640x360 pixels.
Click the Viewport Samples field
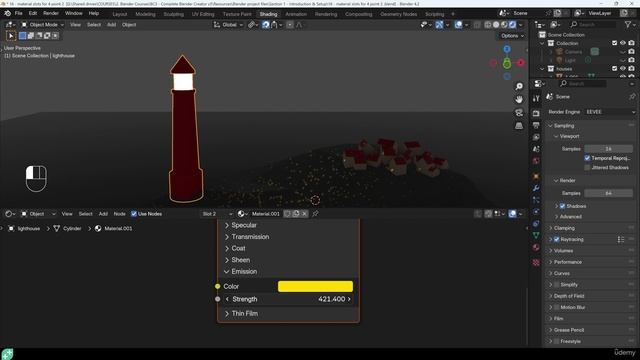(609, 149)
